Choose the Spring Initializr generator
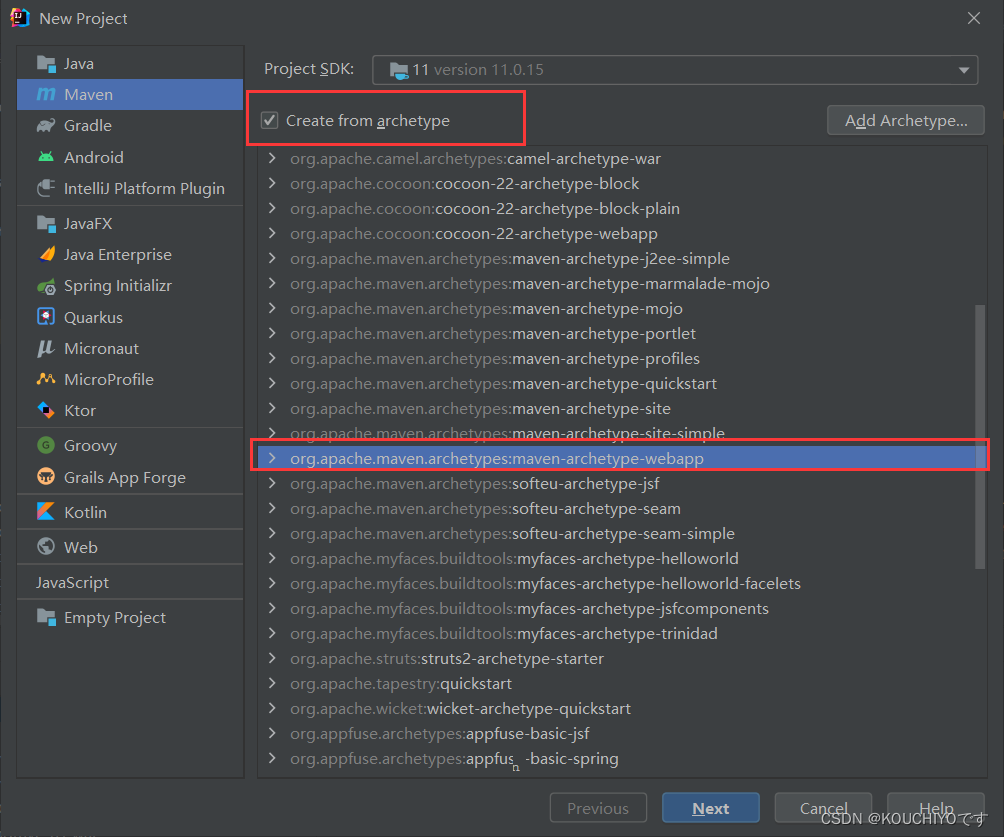The height and width of the screenshot is (837, 1004). click(x=130, y=286)
